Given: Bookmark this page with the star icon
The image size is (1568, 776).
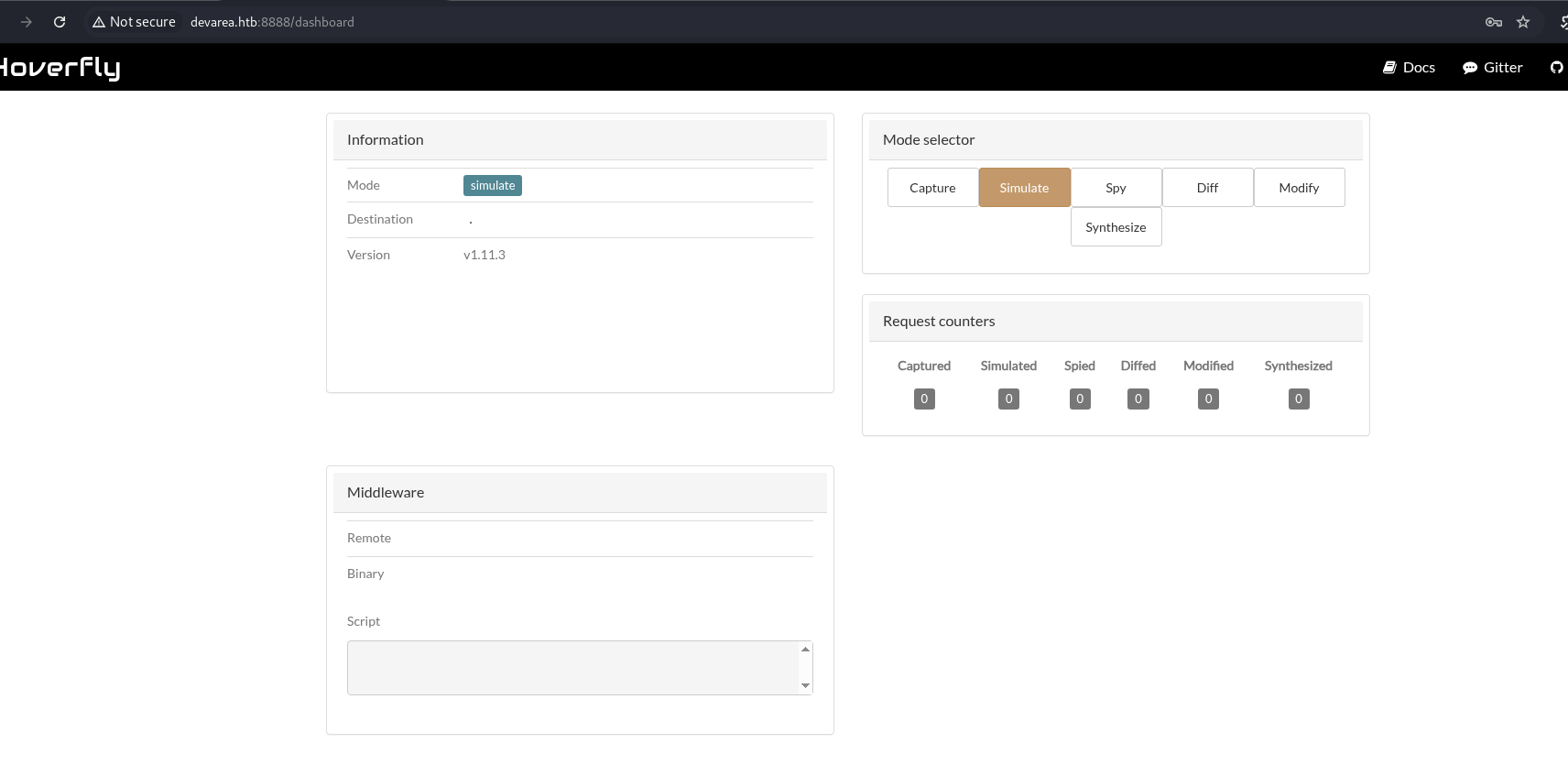Looking at the screenshot, I should [1523, 22].
